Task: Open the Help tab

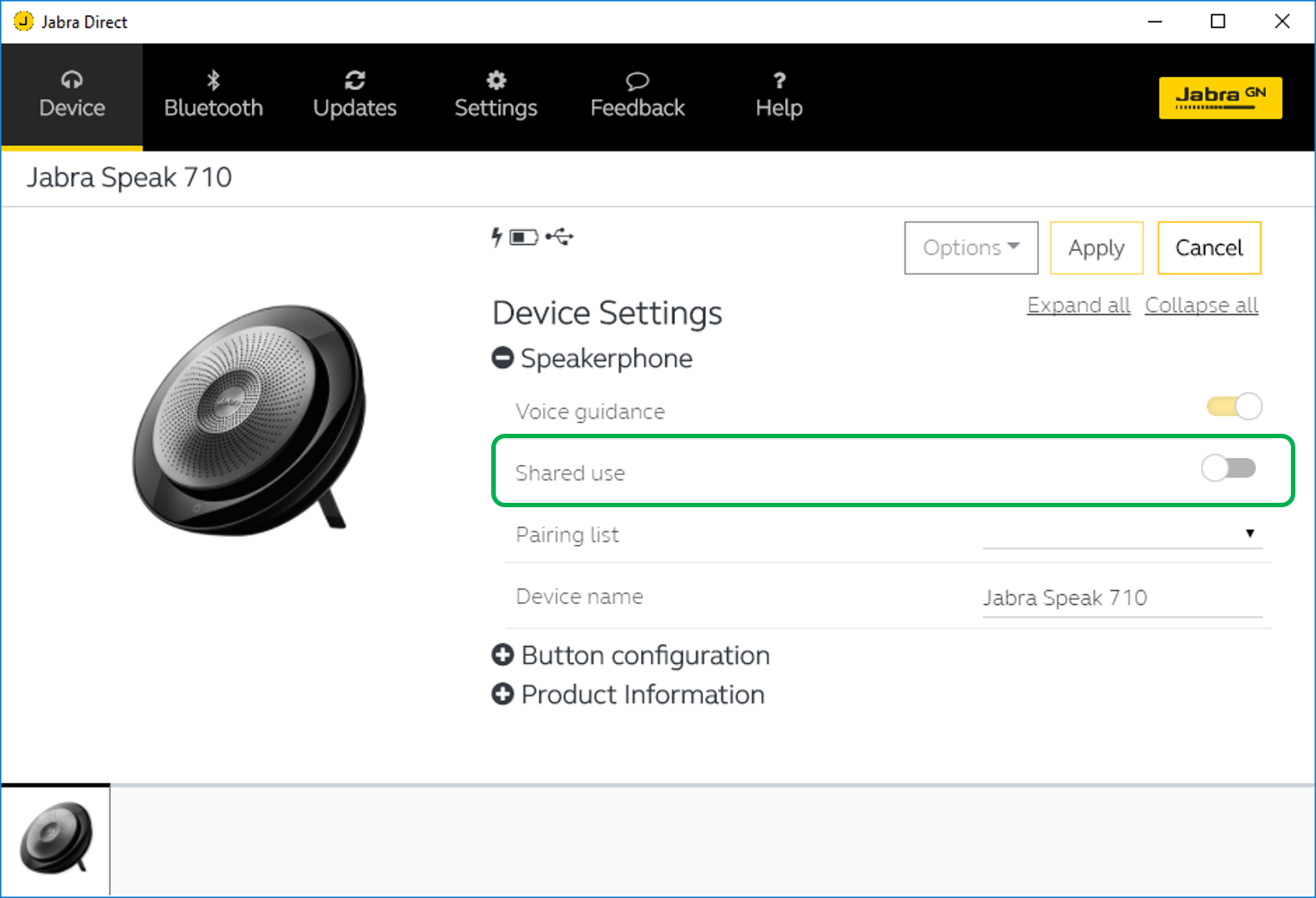Action: 778,96
